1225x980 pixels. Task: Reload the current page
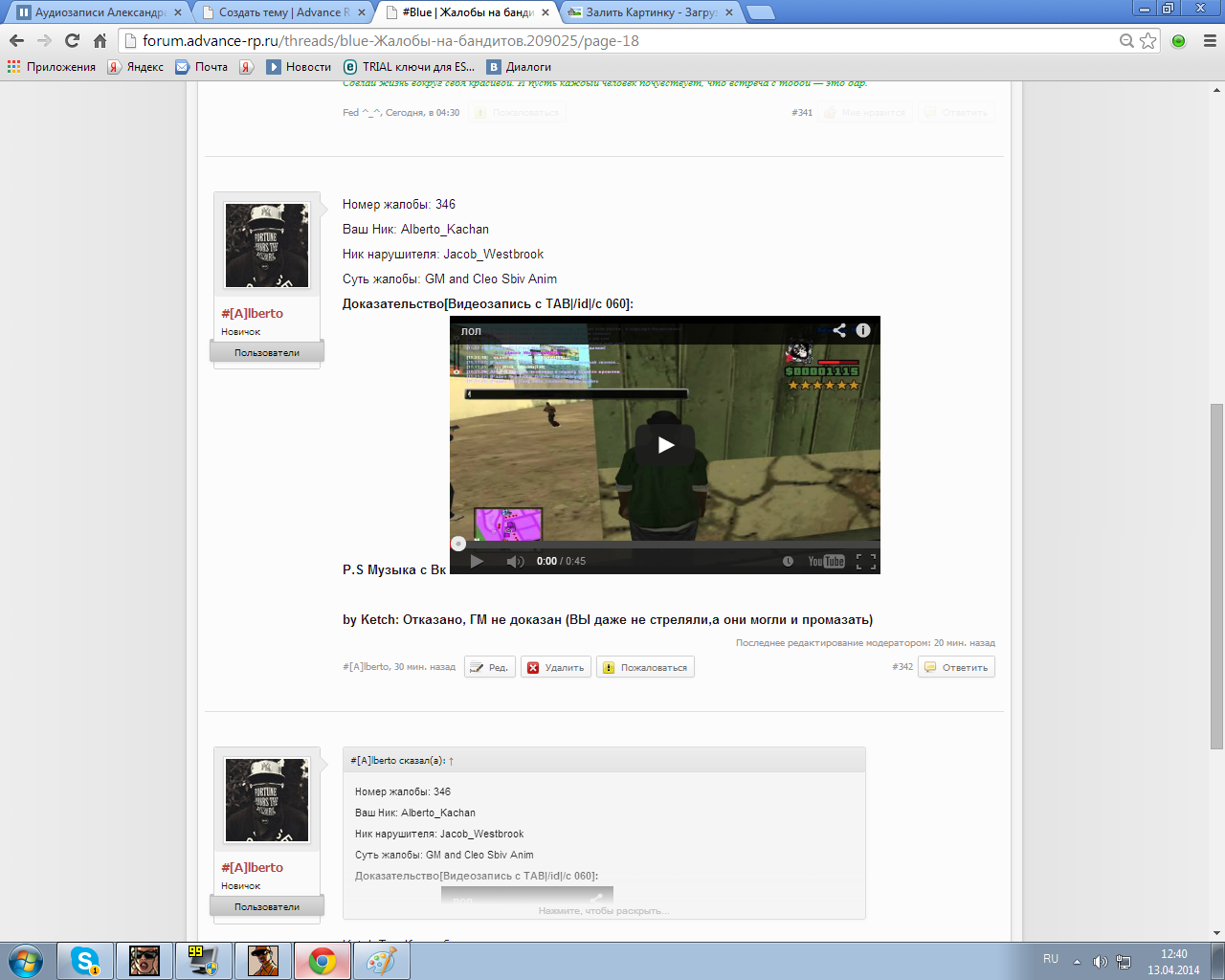pos(72,40)
